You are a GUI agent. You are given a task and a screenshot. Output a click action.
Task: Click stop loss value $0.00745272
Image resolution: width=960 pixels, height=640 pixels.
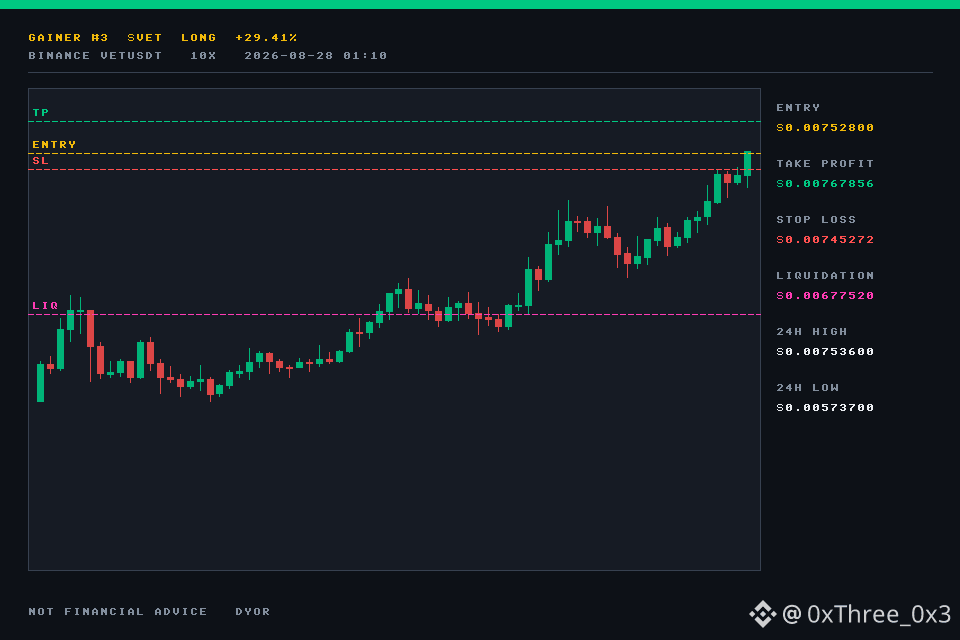(825, 239)
